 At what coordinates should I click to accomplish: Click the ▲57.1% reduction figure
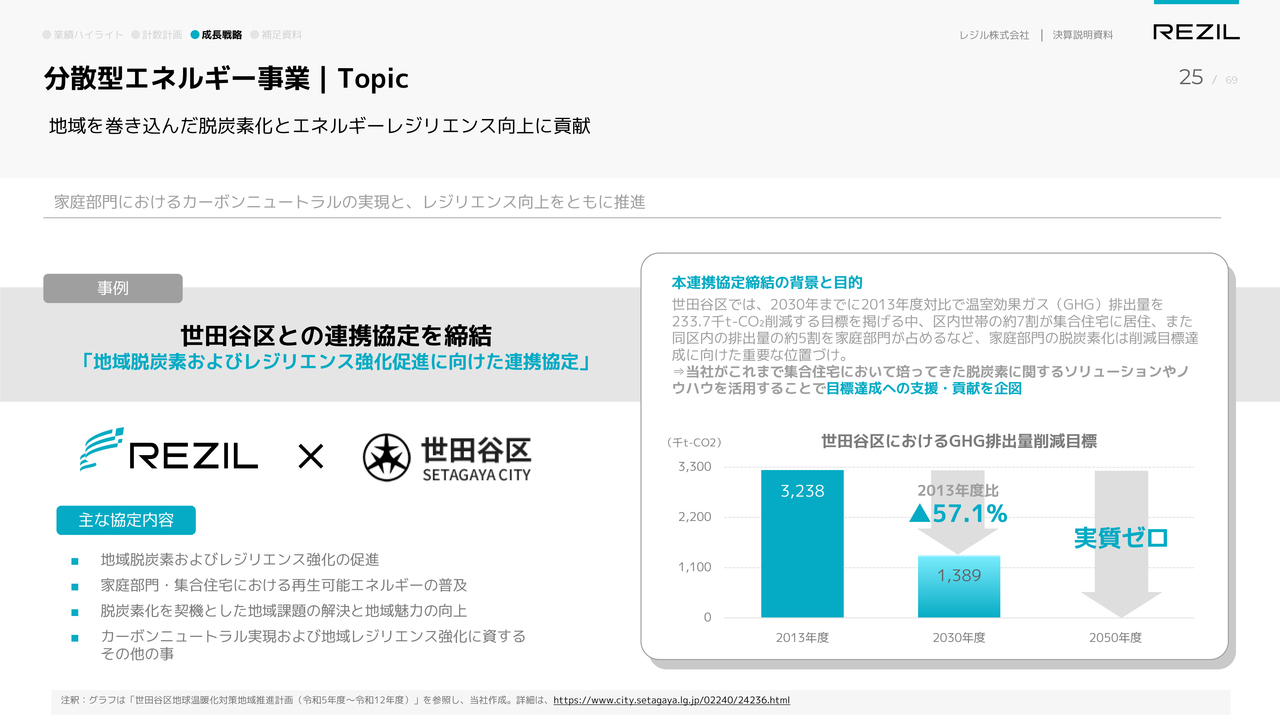[958, 514]
